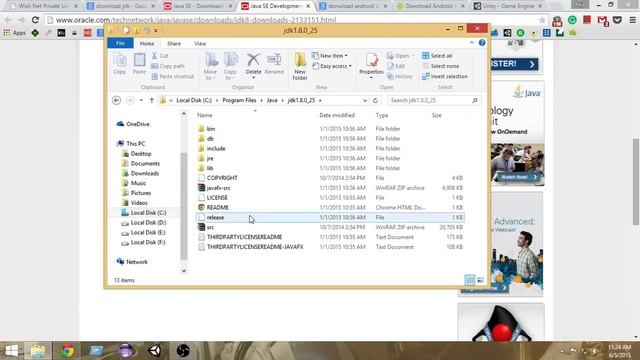Open File Explorer taskbar icon
The width and height of the screenshot is (640, 360).
tap(38, 351)
